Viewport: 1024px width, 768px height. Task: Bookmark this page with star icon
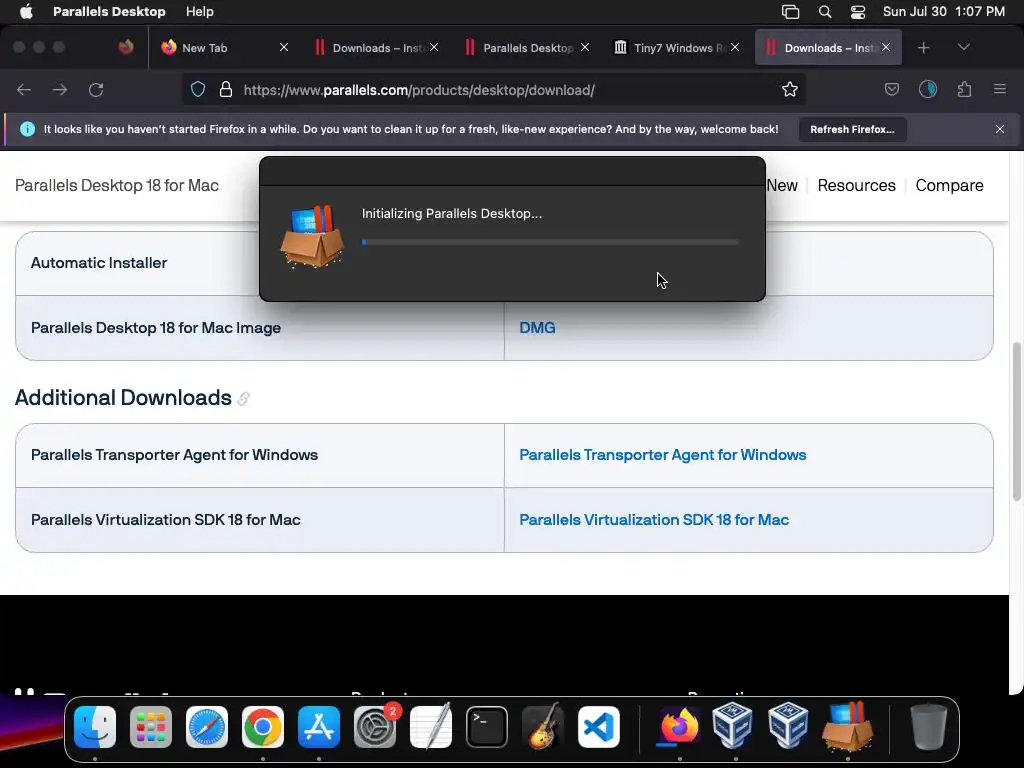click(x=790, y=90)
